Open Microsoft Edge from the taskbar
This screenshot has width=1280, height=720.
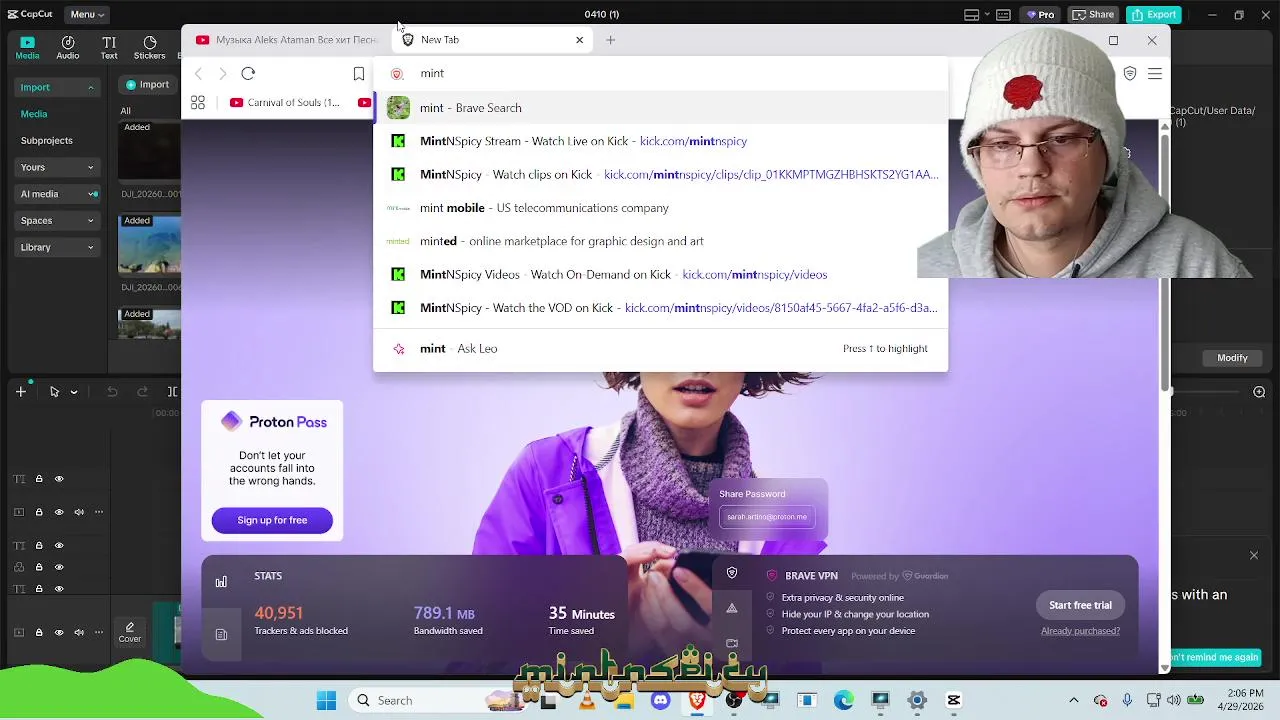844,701
